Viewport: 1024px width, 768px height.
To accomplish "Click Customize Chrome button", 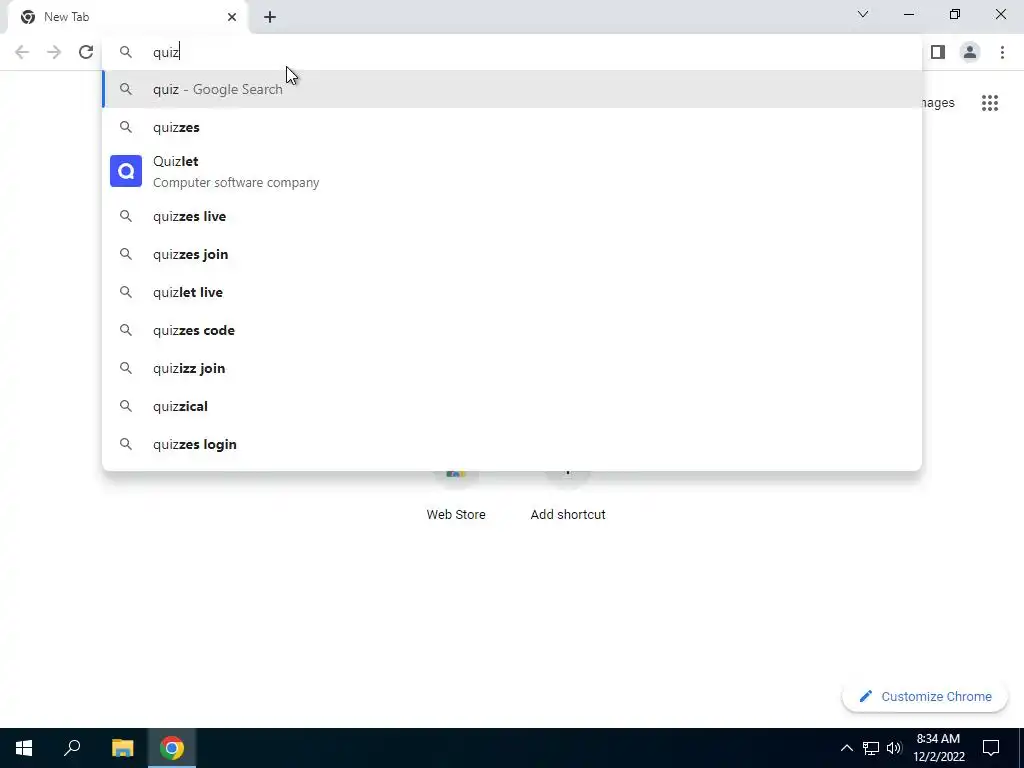I will coord(925,696).
